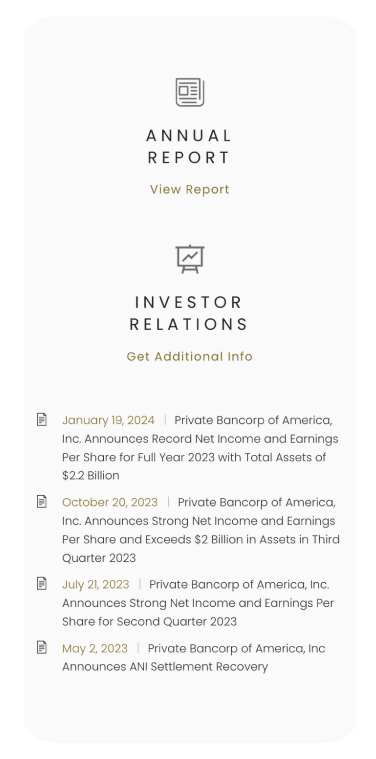Screen dimensions: 376x759
Task: Open the May 2, 2023 date link
Action: coord(95,649)
